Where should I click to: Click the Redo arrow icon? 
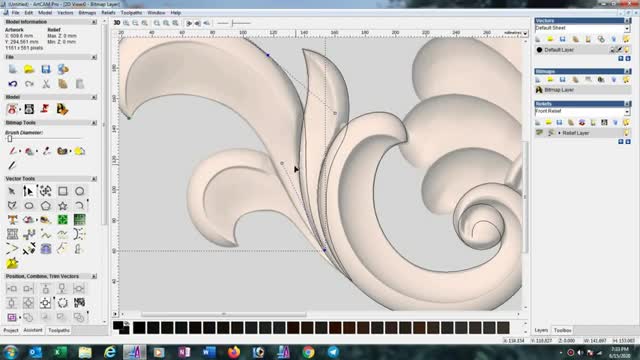29,84
